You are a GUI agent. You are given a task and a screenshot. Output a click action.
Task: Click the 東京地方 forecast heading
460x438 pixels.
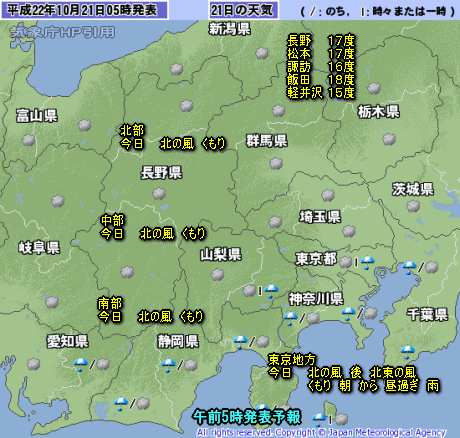pos(292,359)
